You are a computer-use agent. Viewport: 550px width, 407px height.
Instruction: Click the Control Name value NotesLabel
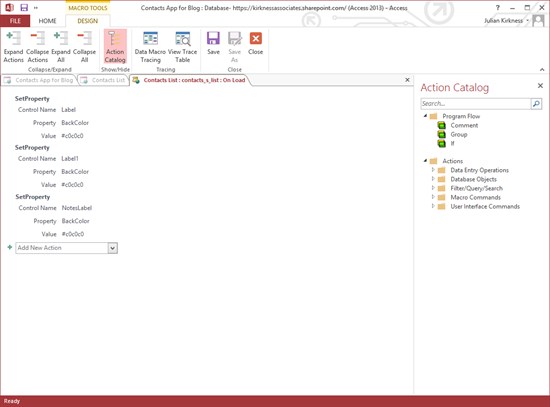(x=77, y=208)
